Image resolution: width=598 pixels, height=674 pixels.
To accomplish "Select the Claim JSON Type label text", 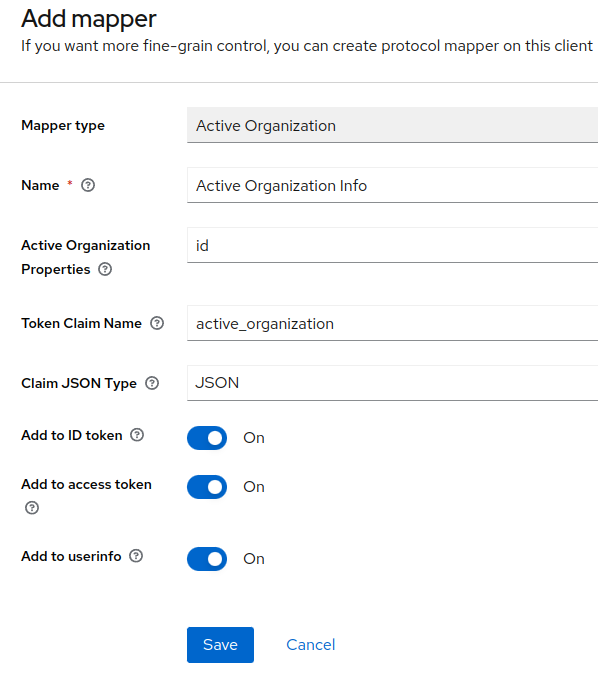I will [x=79, y=383].
